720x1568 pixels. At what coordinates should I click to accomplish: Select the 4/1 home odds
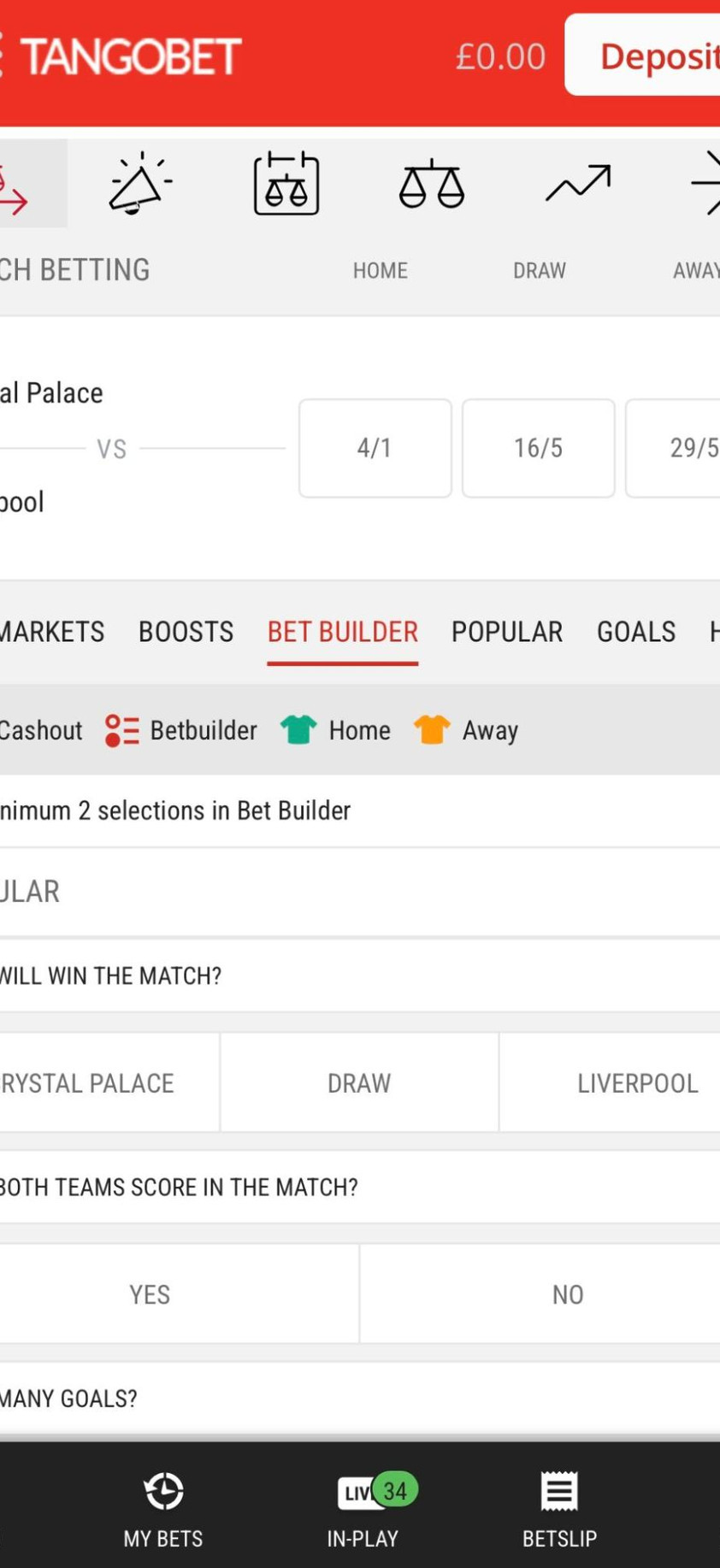tap(375, 448)
